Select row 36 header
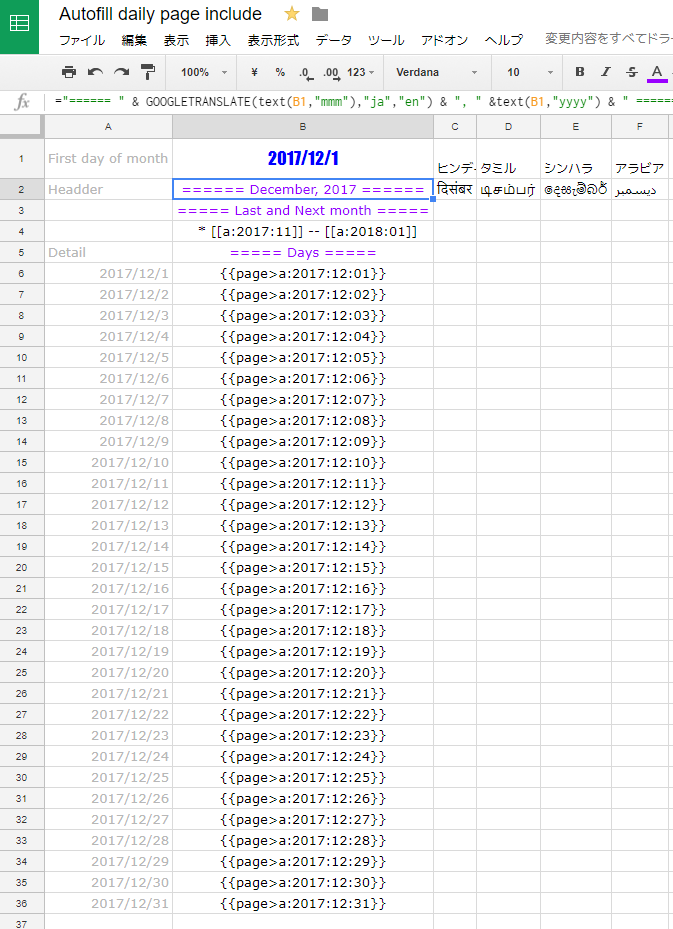This screenshot has width=673, height=929. (x=22, y=904)
